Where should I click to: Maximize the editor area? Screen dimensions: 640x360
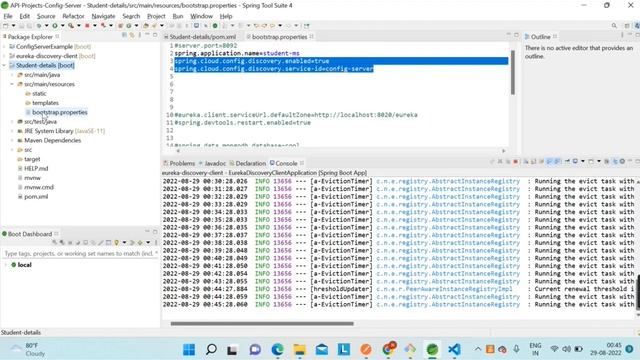(x=516, y=35)
